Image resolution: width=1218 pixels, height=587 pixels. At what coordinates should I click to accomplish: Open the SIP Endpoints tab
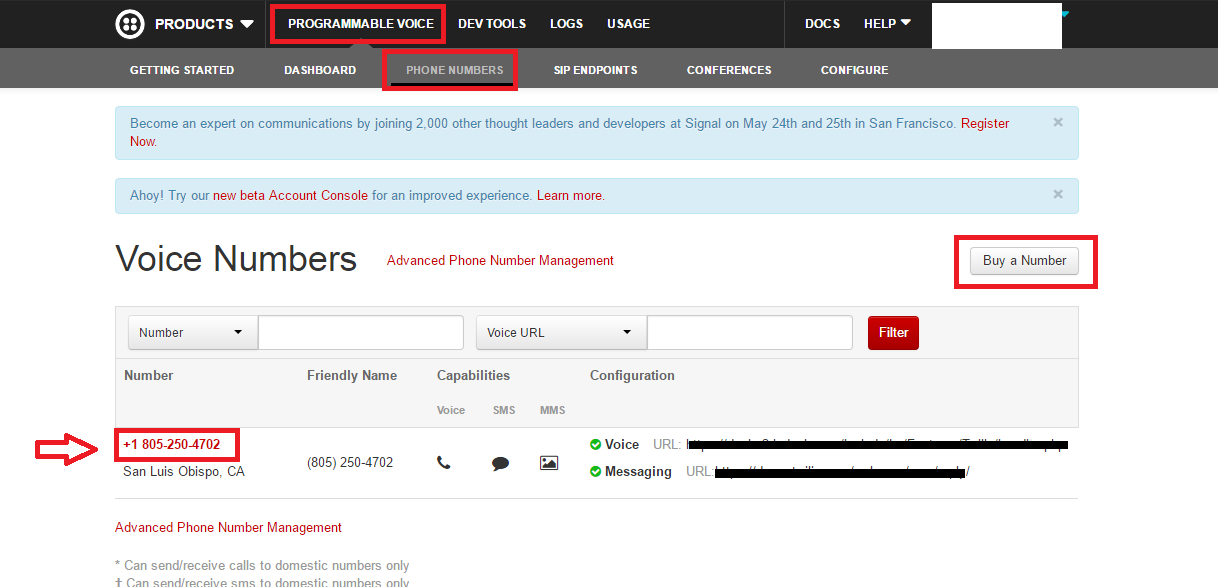[595, 70]
